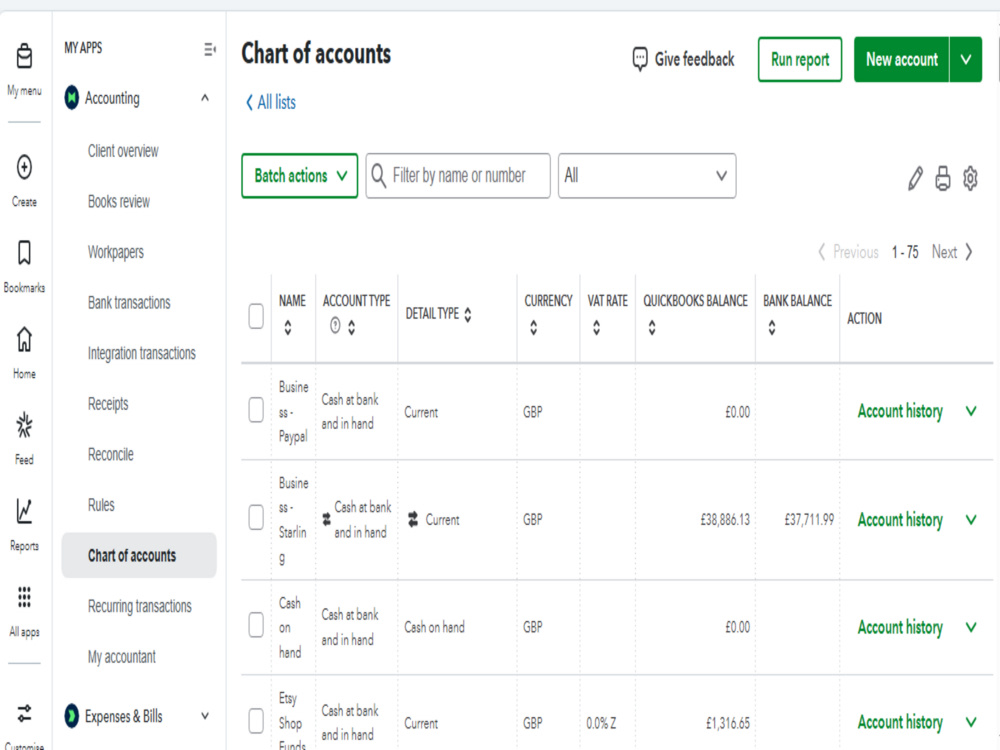Click the search magnifier icon in filter box

tap(378, 175)
